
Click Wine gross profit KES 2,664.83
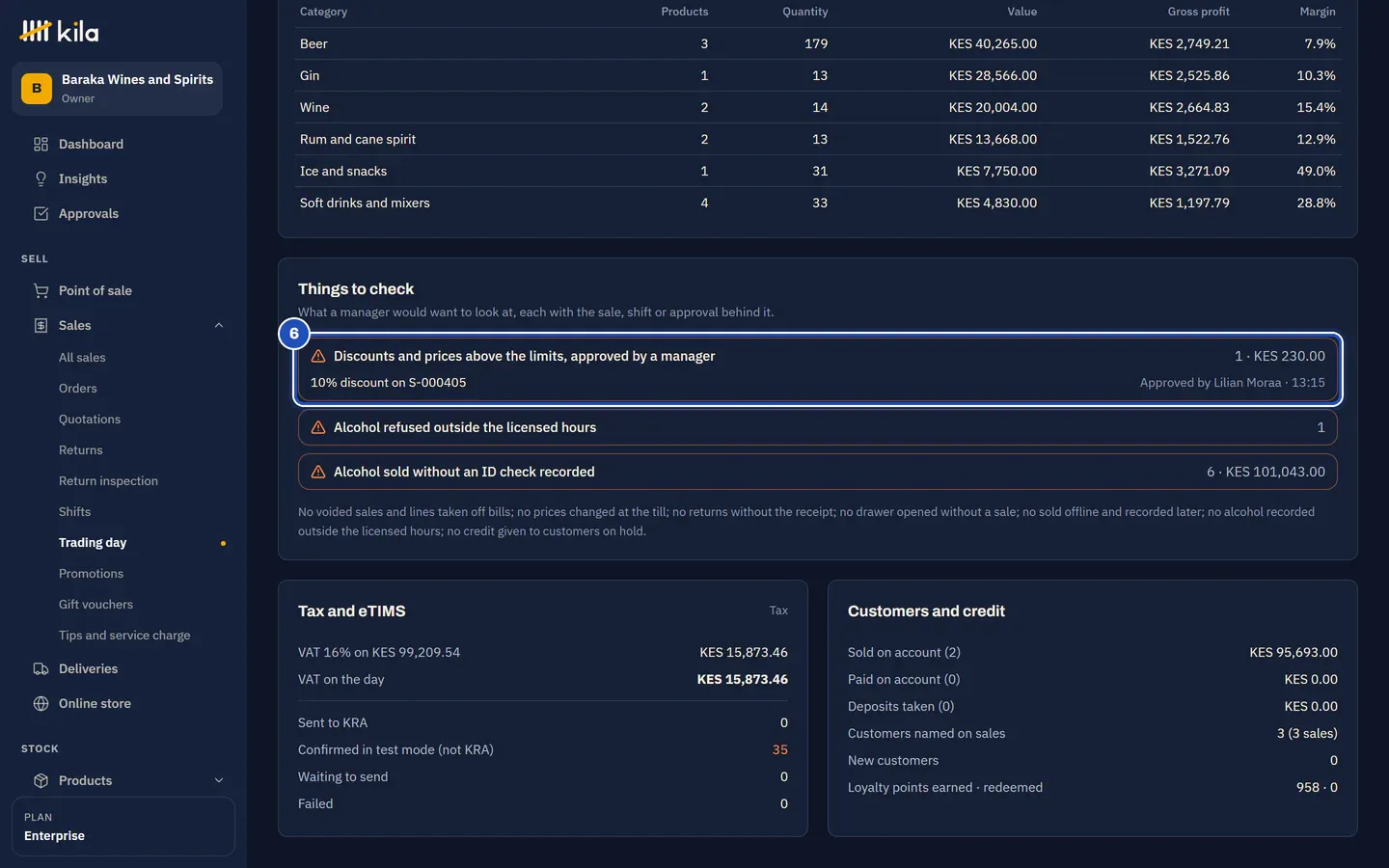[x=1189, y=108]
